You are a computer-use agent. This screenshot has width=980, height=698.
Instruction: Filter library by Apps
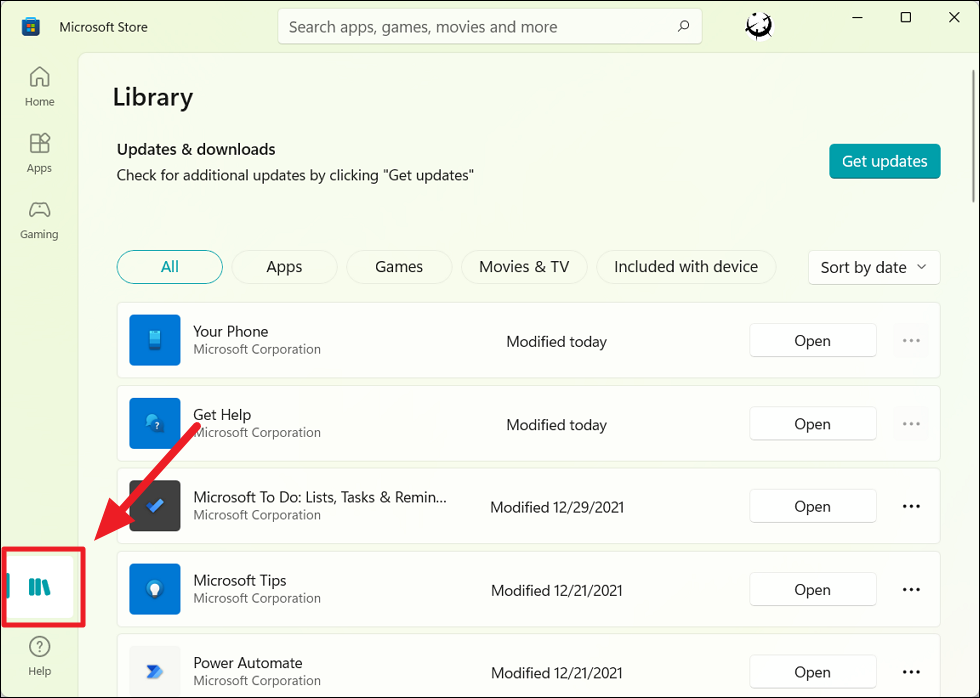coord(284,267)
